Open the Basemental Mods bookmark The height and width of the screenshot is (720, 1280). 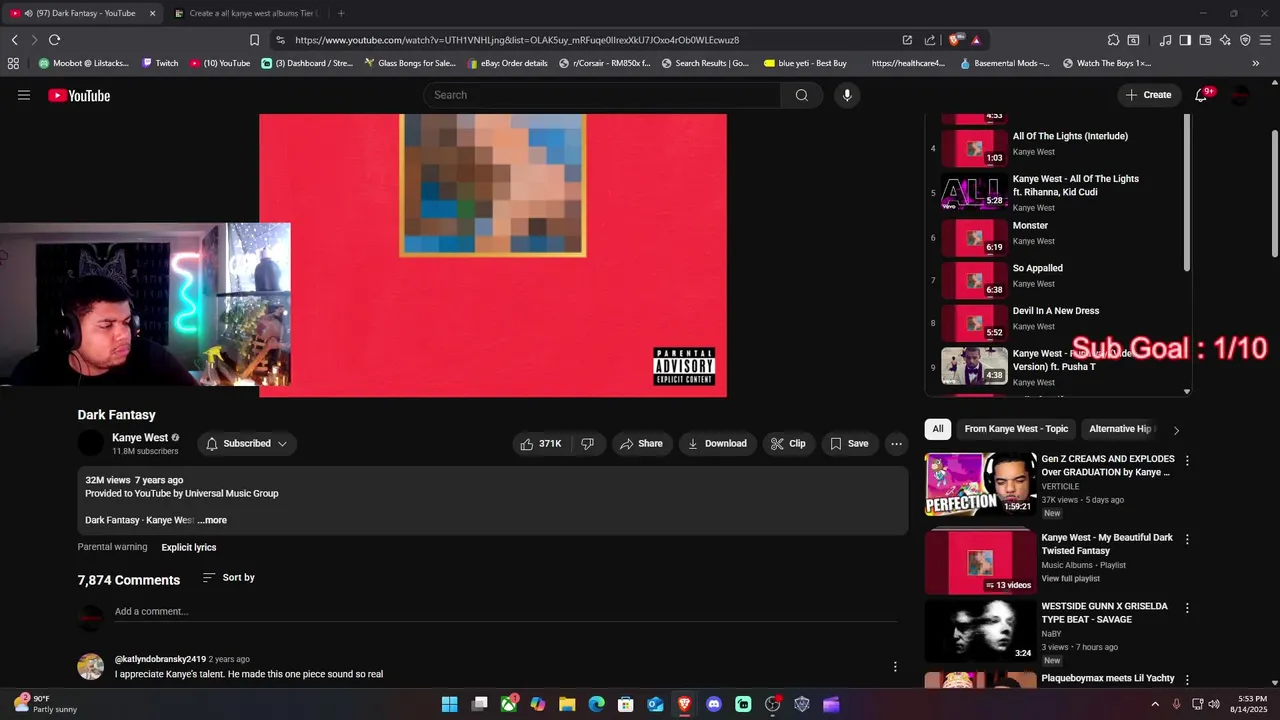point(1004,63)
